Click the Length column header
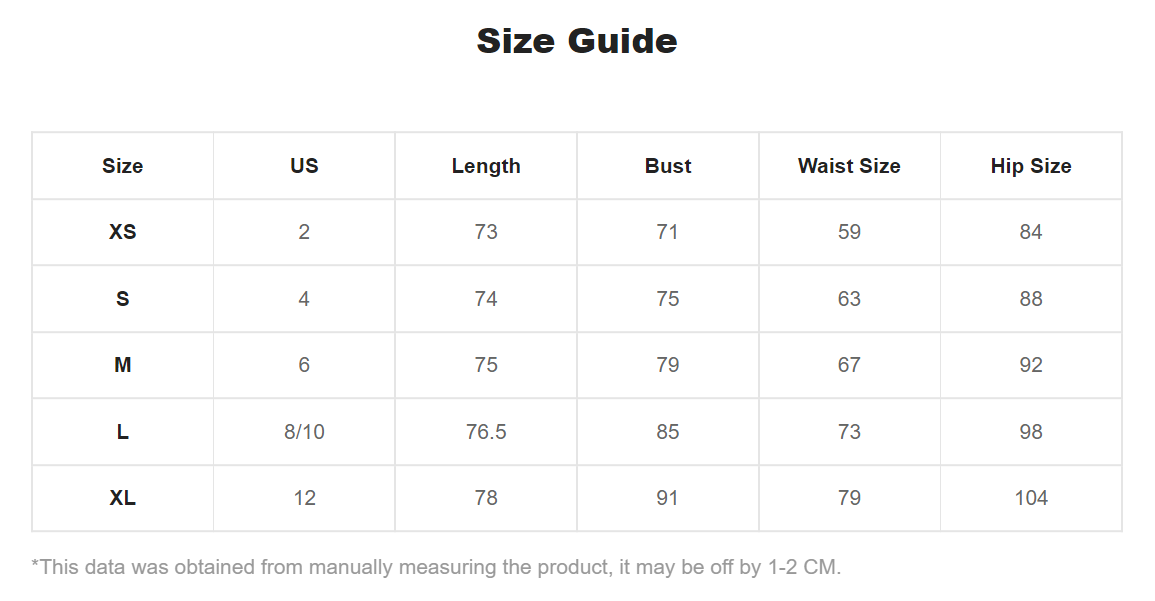 486,166
